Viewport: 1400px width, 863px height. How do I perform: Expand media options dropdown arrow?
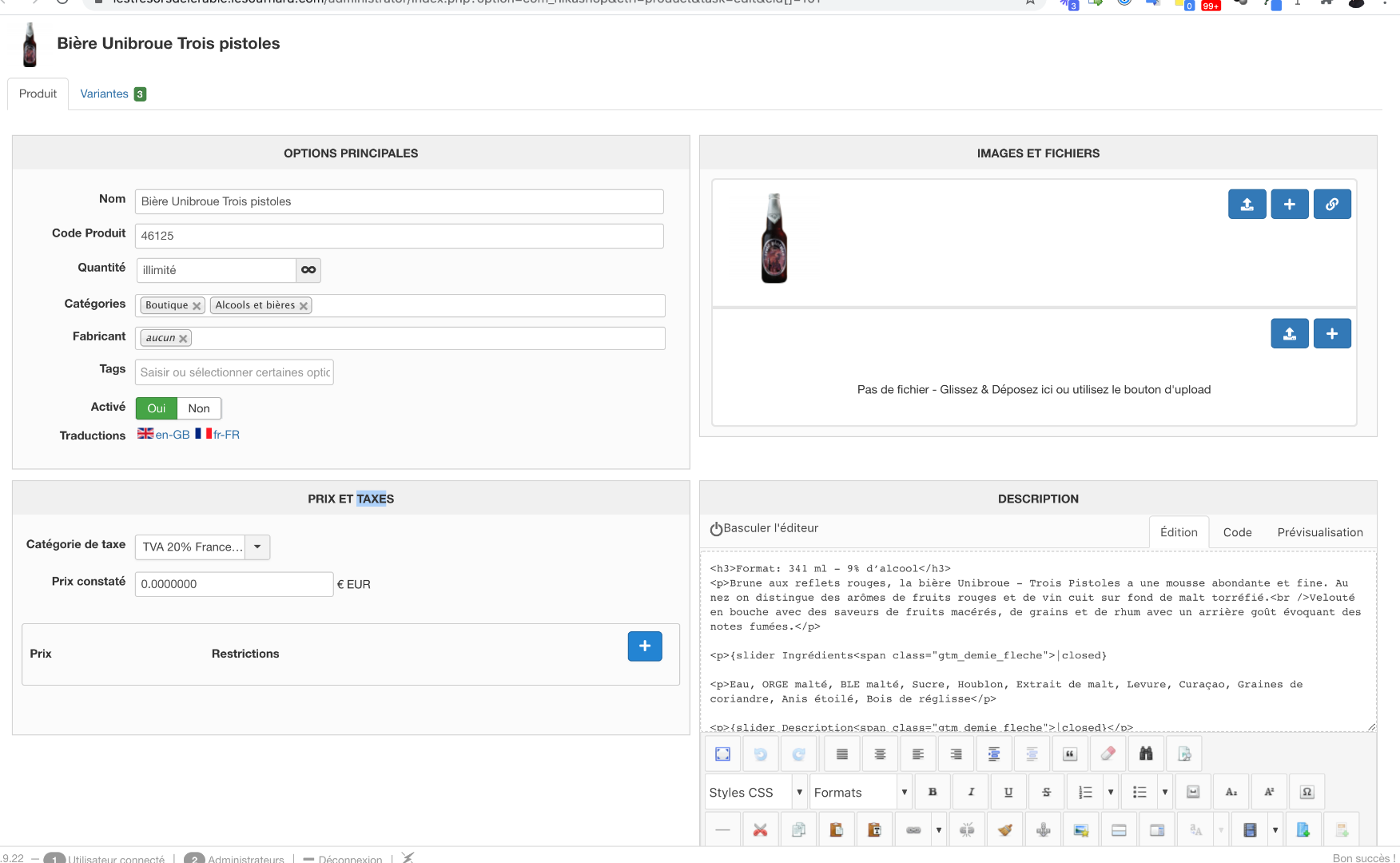tap(1275, 830)
